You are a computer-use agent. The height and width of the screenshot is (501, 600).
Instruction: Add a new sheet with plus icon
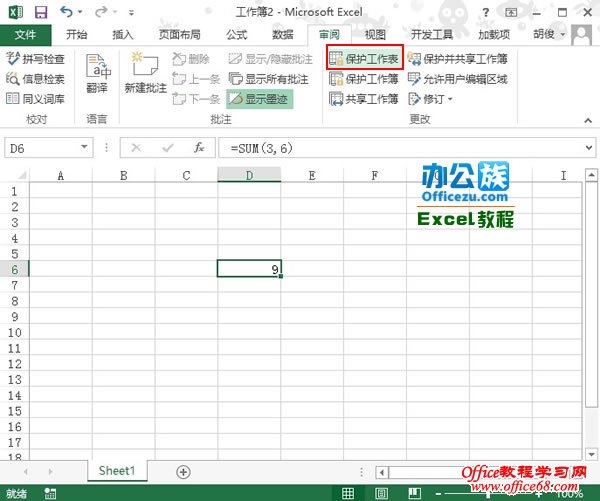[x=183, y=472]
